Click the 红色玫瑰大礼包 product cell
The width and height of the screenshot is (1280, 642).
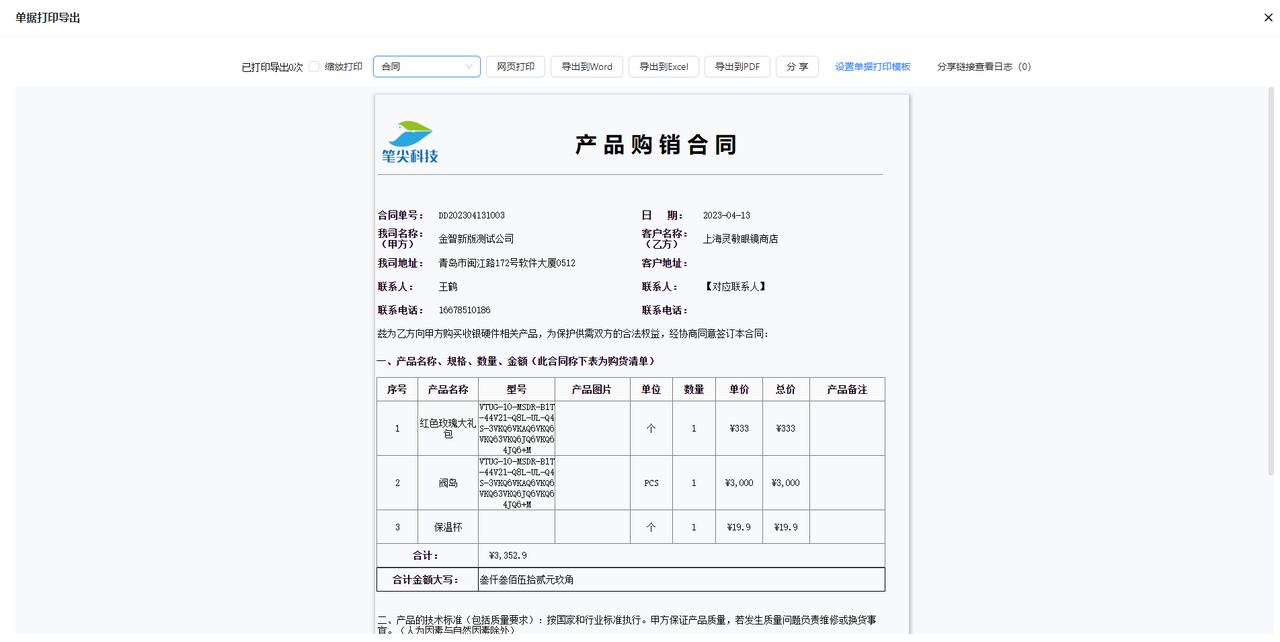coord(448,428)
